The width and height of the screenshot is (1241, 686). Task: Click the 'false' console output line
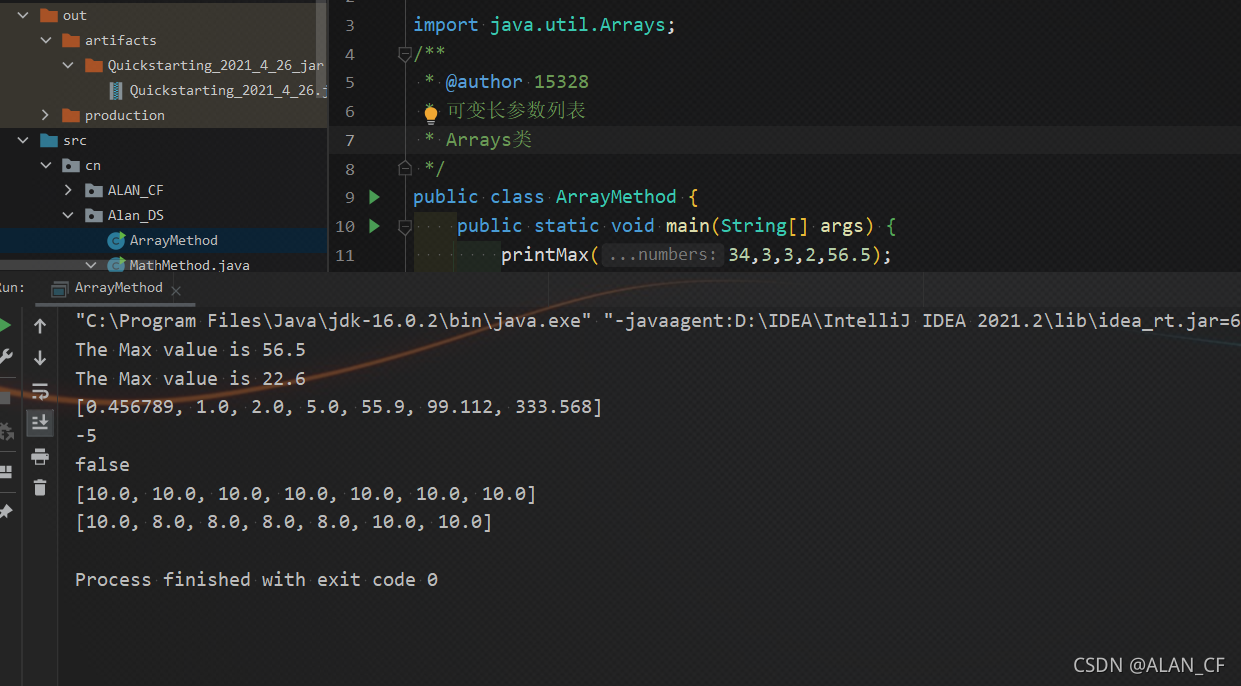[x=102, y=465]
